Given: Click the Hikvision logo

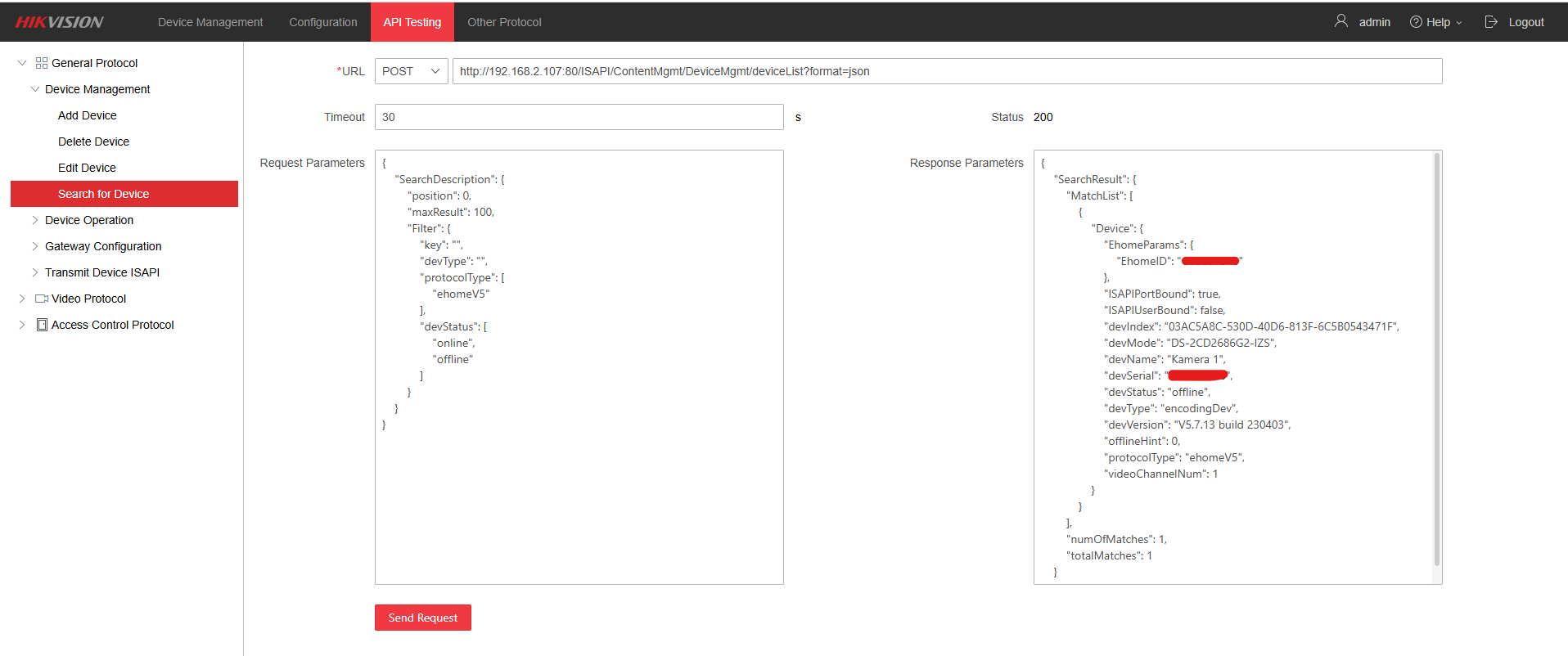Looking at the screenshot, I should pos(59,22).
